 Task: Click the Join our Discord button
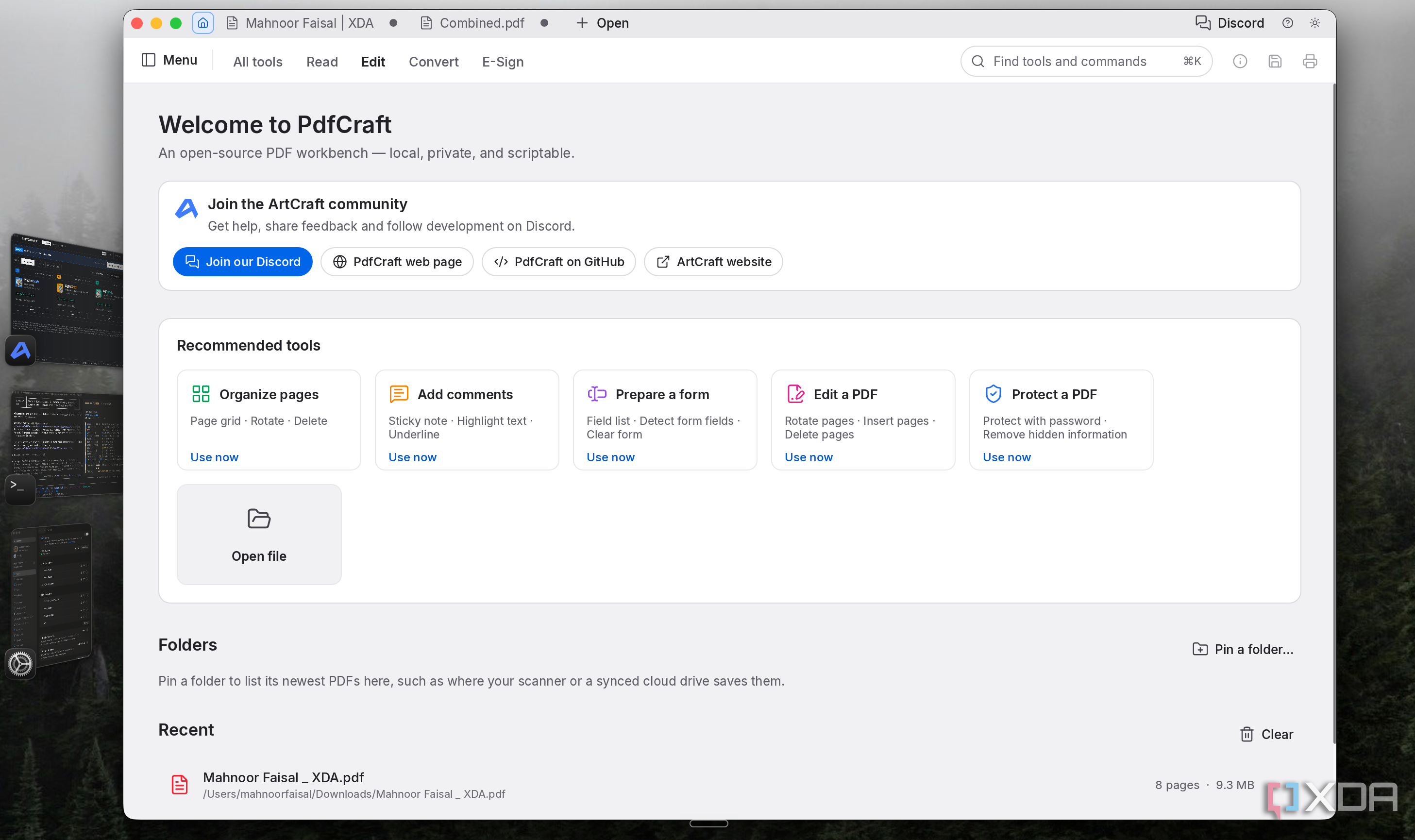coord(242,262)
